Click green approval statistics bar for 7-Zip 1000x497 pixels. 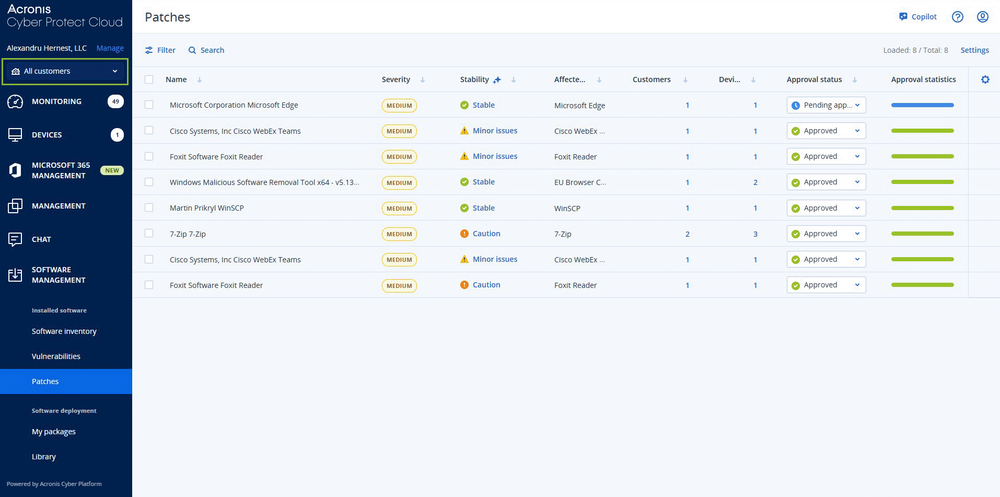click(x=922, y=234)
